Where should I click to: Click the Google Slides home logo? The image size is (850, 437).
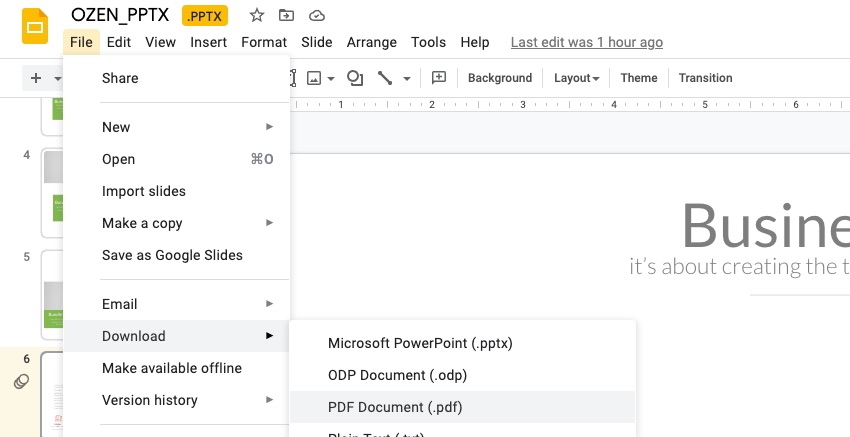click(x=35, y=26)
